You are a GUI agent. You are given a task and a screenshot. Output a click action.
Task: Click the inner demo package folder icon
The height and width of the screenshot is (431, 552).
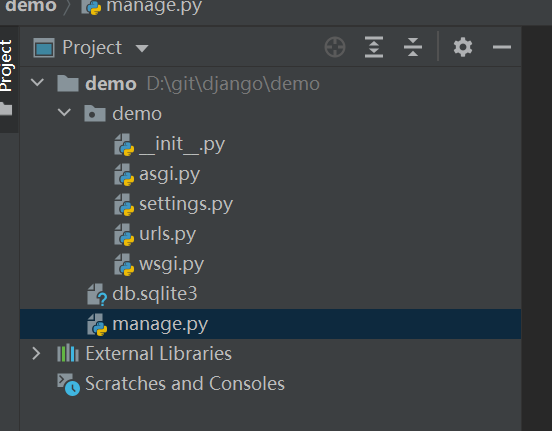click(95, 113)
